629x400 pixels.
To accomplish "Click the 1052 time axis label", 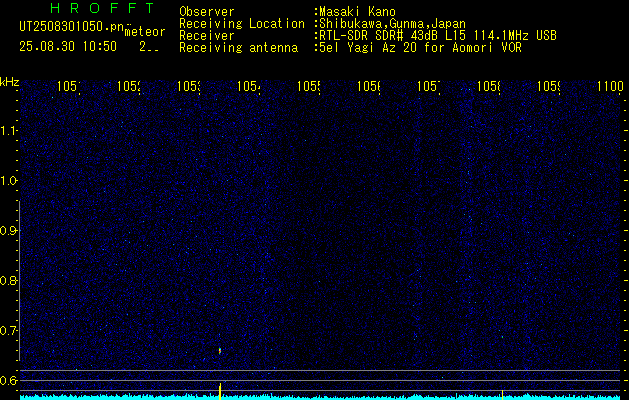I will pos(129,86).
